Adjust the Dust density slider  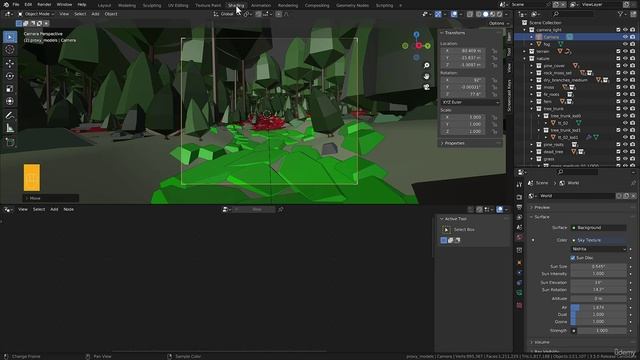(598, 315)
